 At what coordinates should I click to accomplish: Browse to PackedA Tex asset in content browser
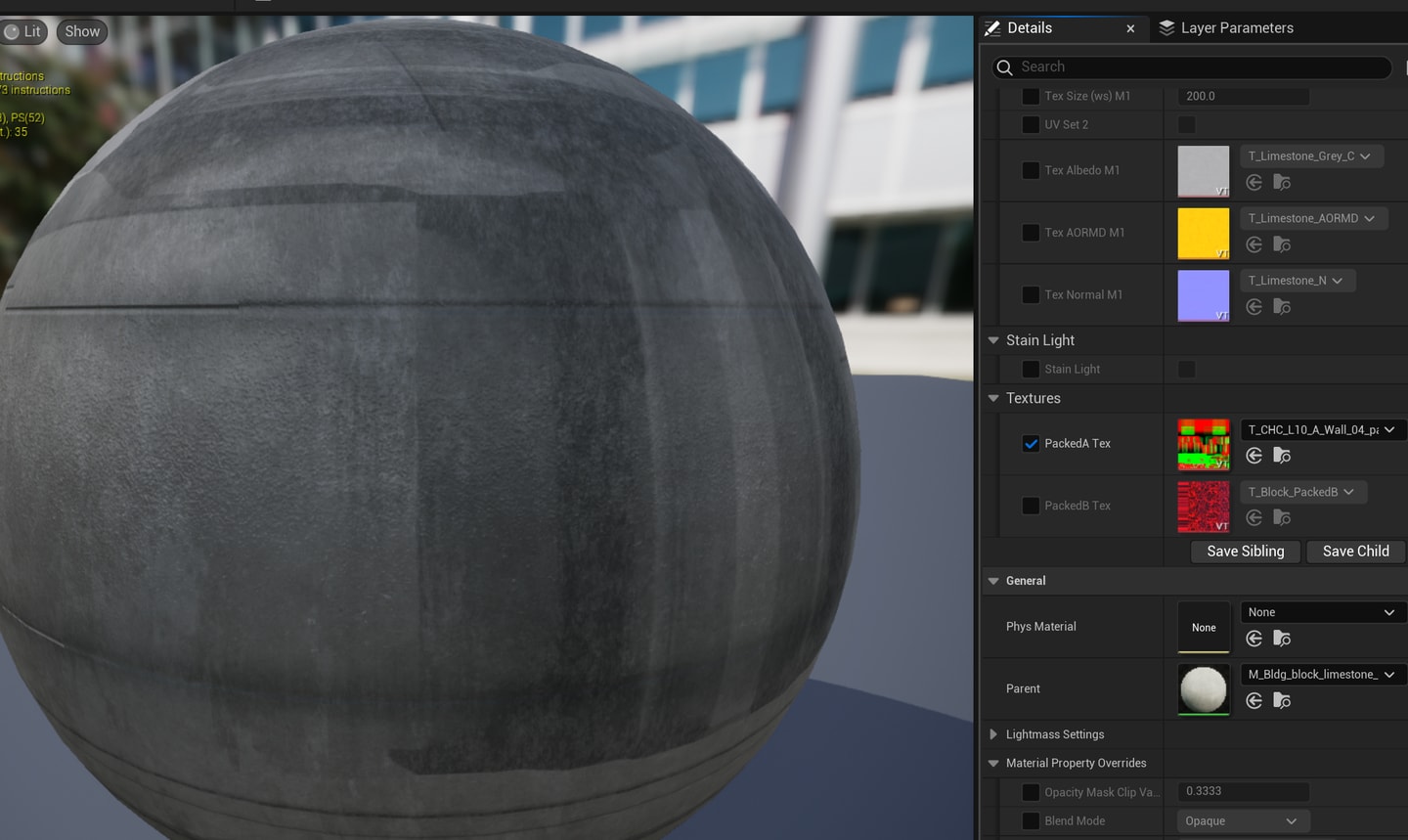1282,456
